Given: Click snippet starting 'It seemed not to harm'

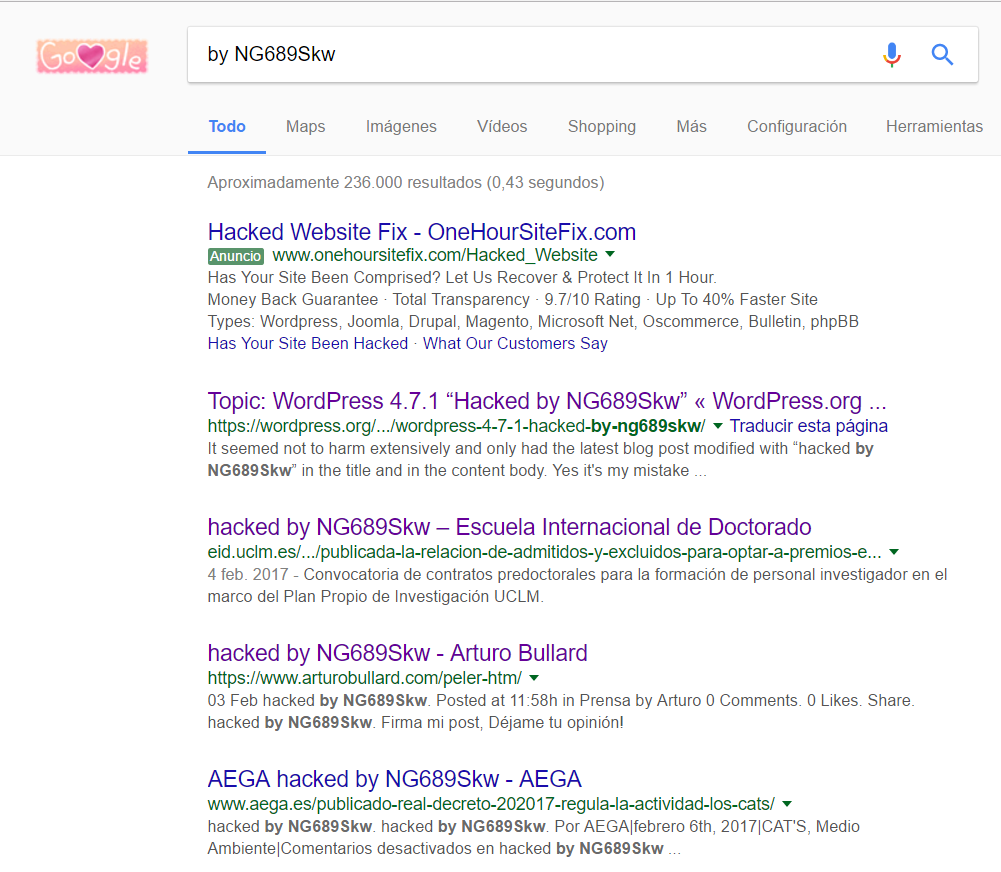Looking at the screenshot, I should (x=540, y=460).
